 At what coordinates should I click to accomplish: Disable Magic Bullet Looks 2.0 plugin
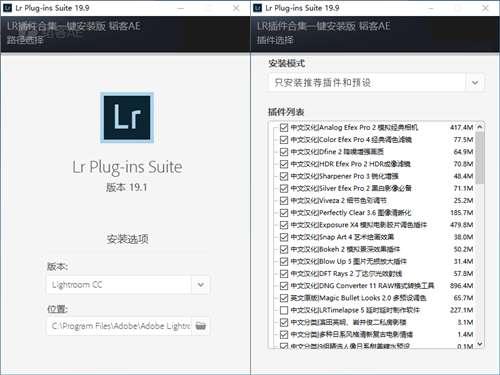(284, 298)
